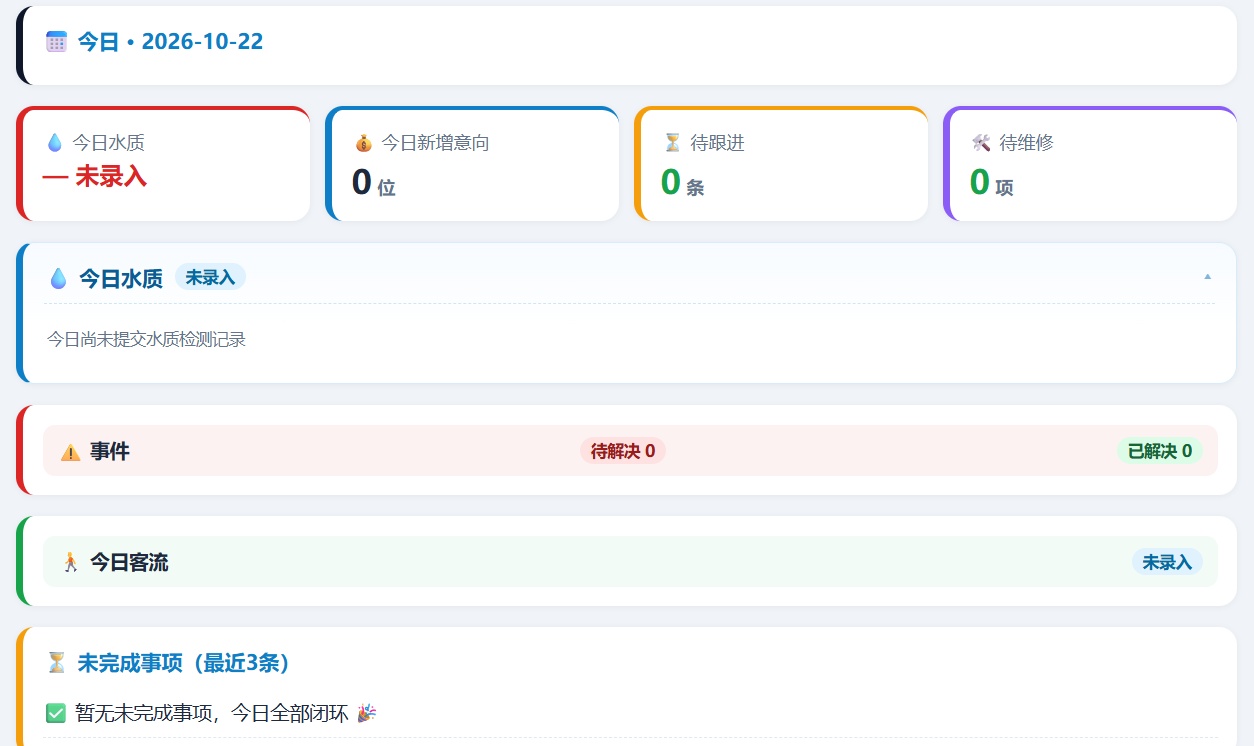The height and width of the screenshot is (746, 1254).
Task: Click the 待维修 card label
Action: coord(1027,143)
